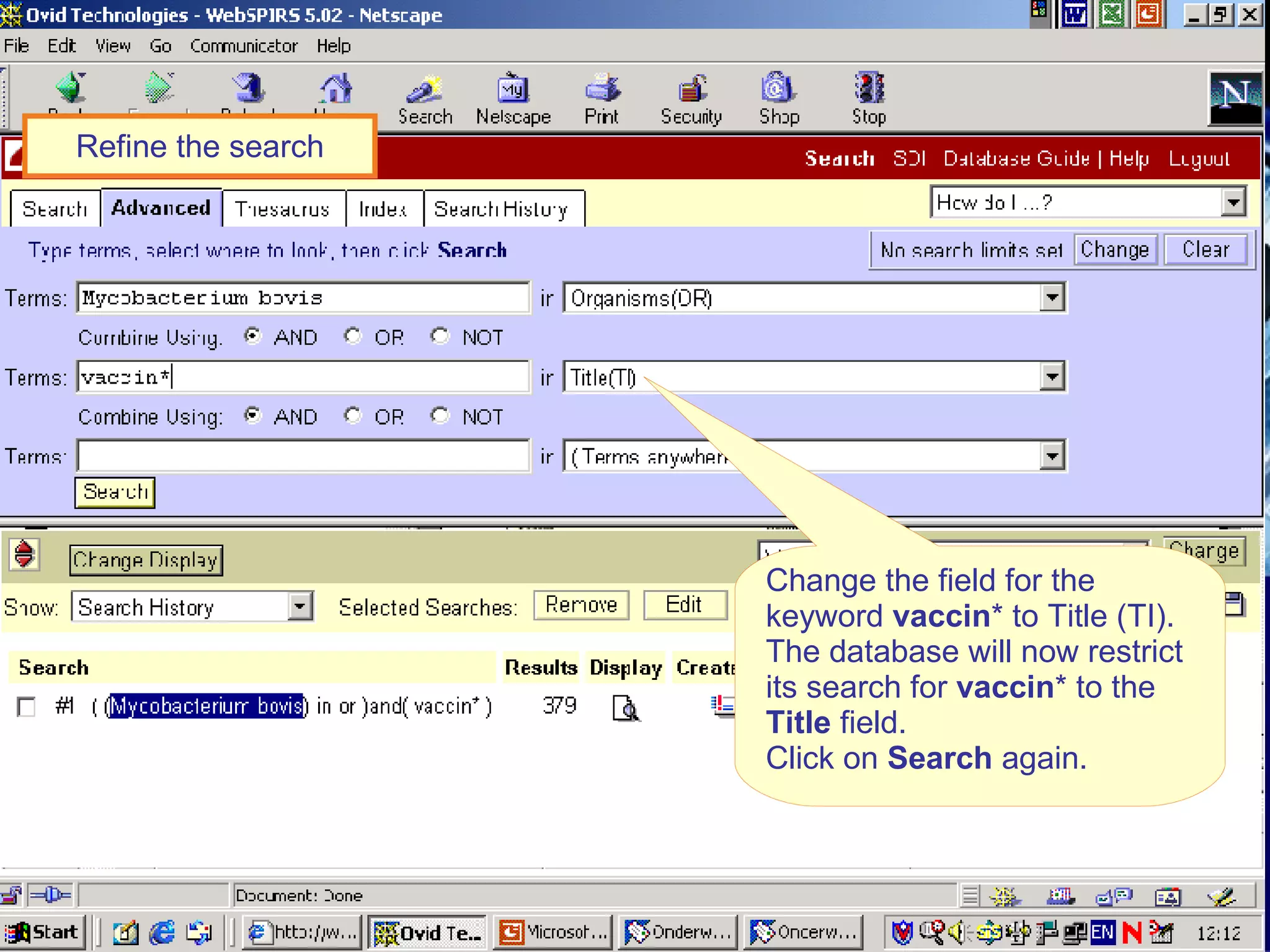1270x952 pixels.
Task: Click the Excel shortcut icon in title bar
Action: (1111, 14)
